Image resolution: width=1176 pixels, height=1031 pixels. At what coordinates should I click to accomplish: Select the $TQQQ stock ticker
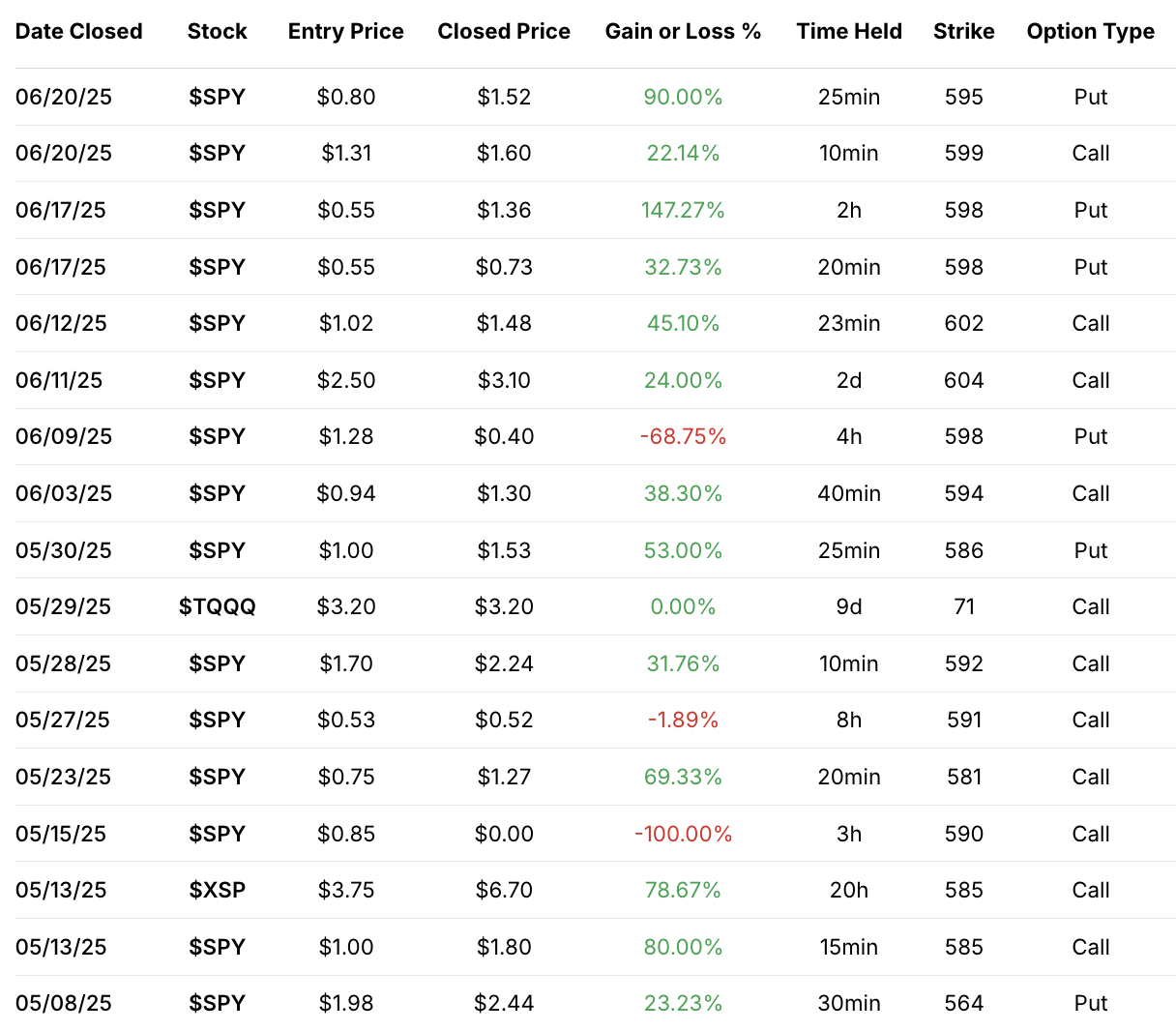coord(217,606)
